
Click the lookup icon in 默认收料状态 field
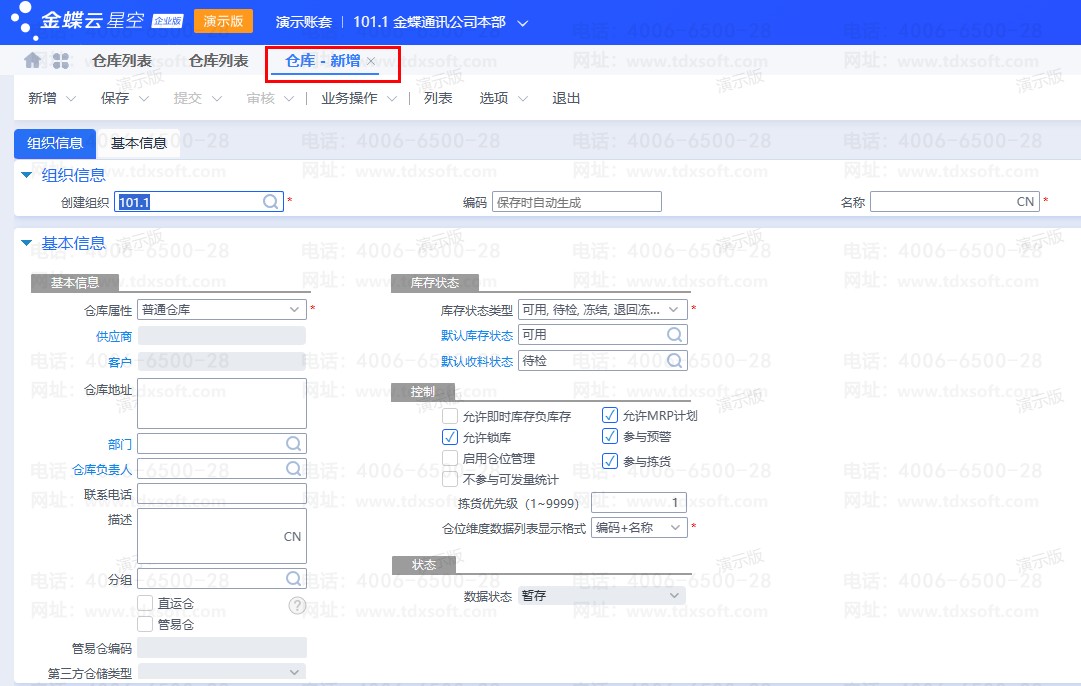pos(675,360)
